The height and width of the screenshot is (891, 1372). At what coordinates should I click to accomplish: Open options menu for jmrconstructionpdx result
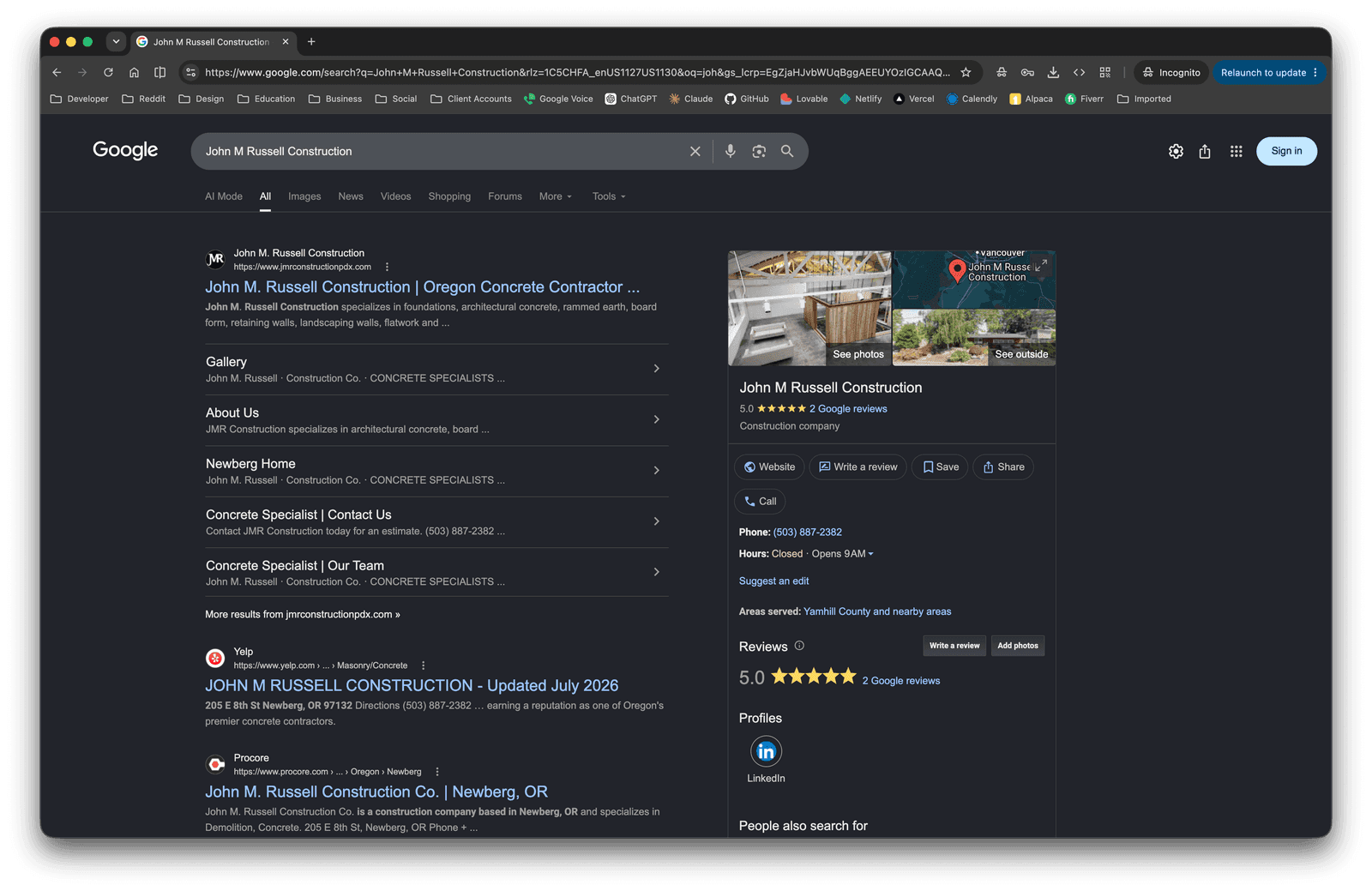coord(387,267)
